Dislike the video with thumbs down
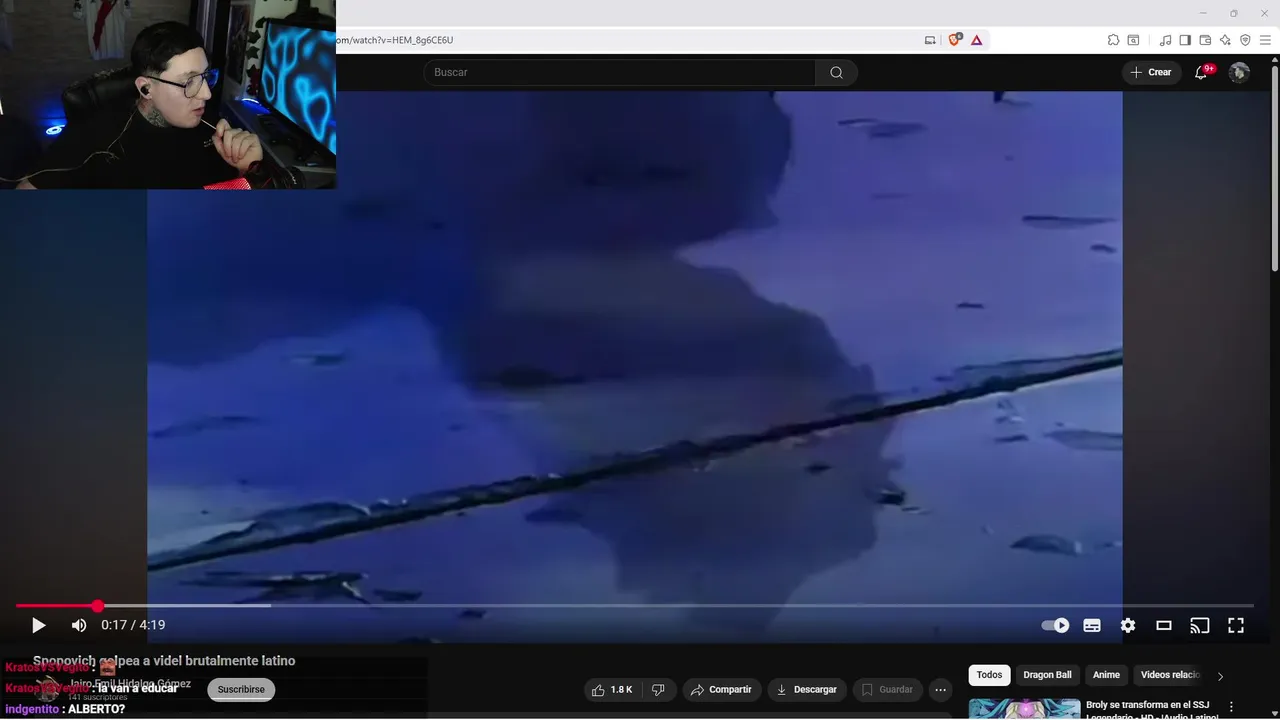Image resolution: width=1280 pixels, height=720 pixels. [658, 689]
